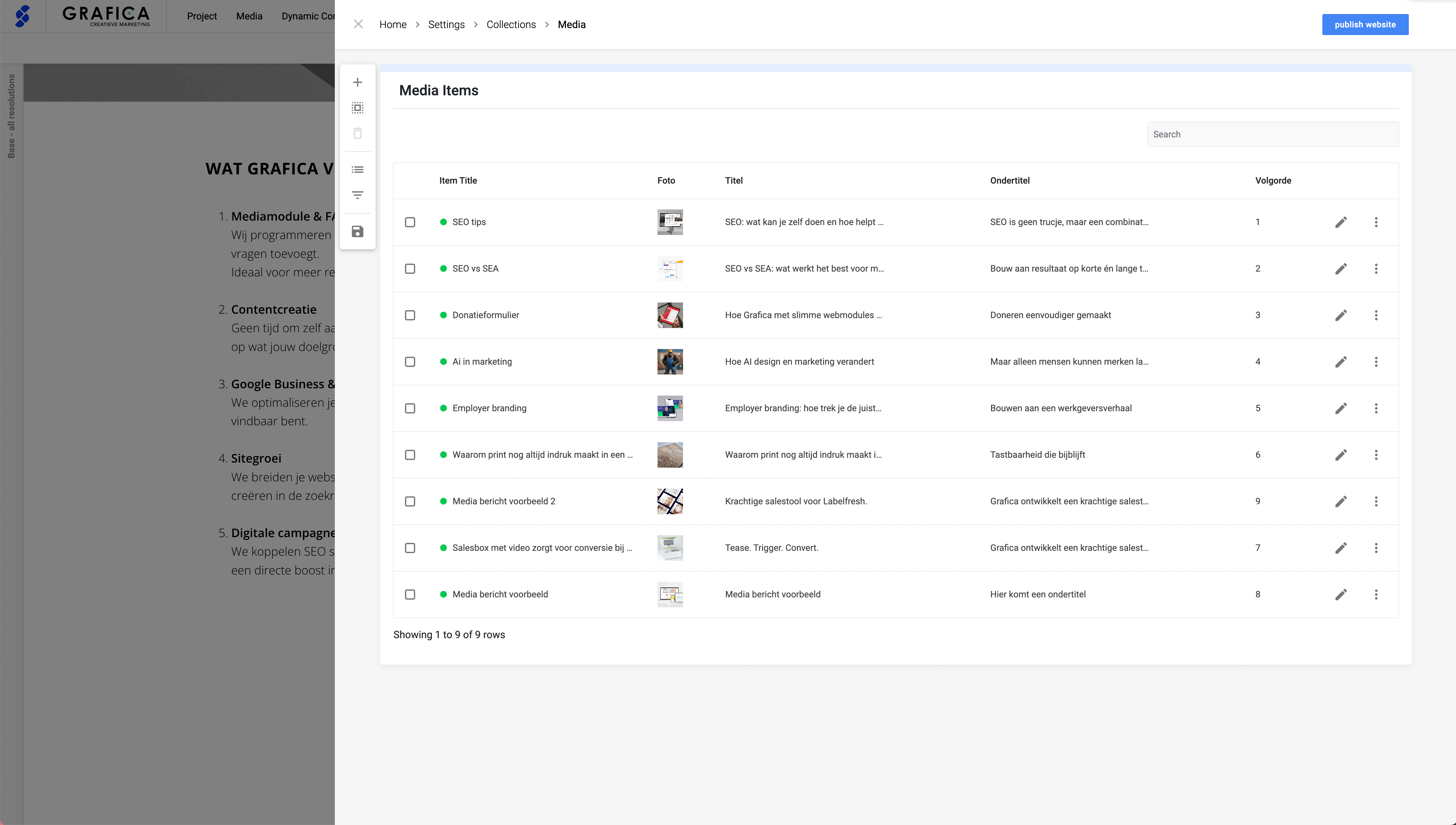Sort by Volgorde column header

[x=1272, y=181]
